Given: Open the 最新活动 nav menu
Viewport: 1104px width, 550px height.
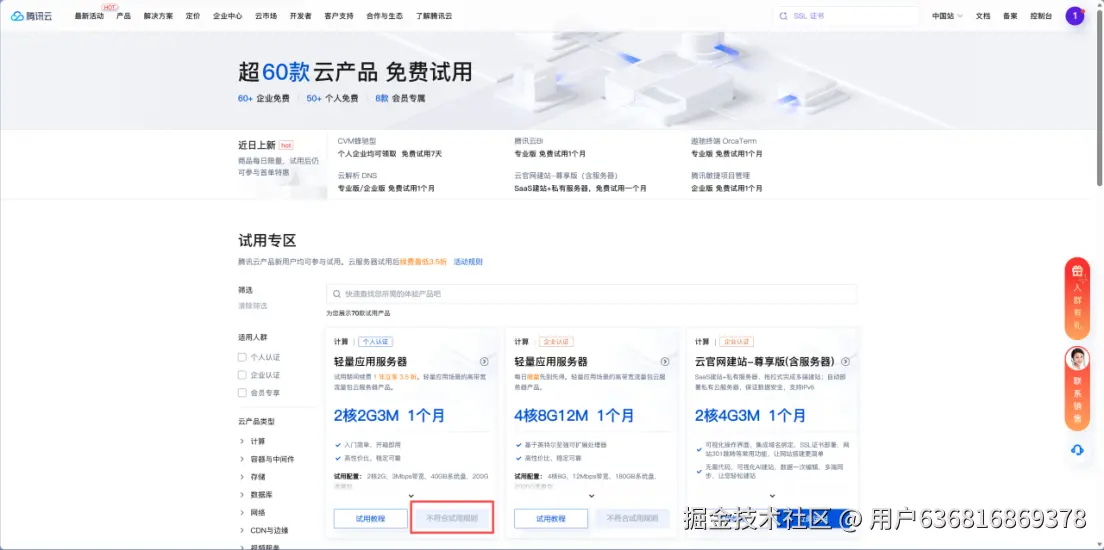Looking at the screenshot, I should coord(89,15).
